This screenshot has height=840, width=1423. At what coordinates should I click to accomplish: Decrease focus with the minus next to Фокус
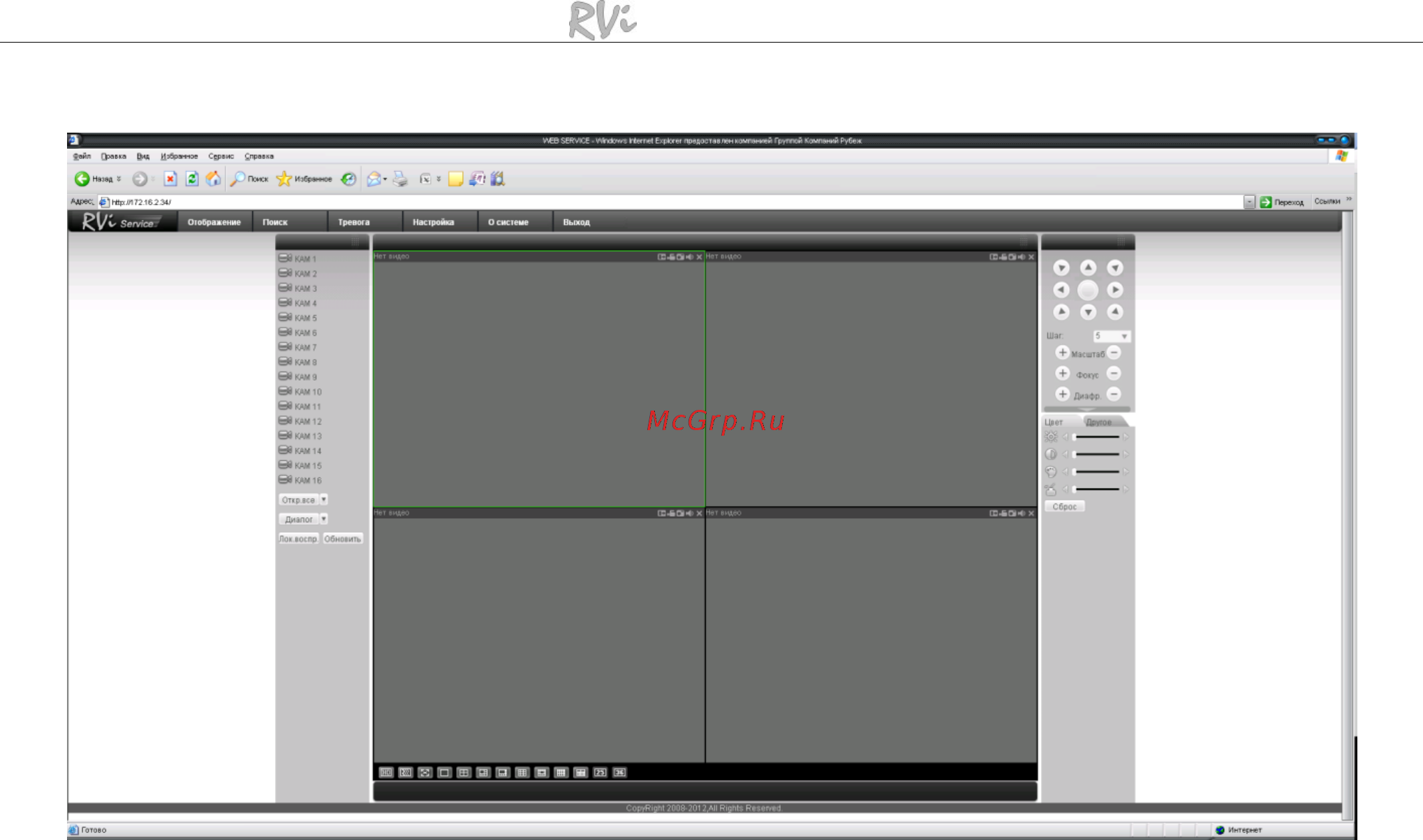coord(1114,374)
